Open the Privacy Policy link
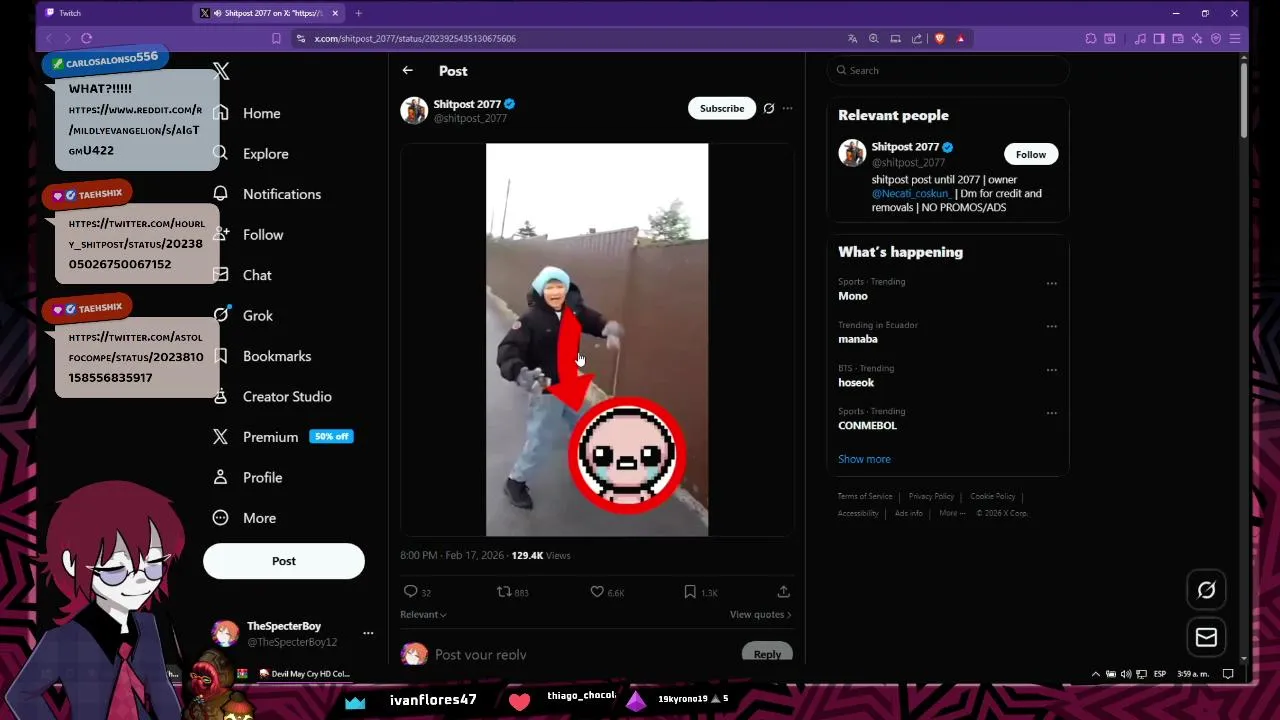The height and width of the screenshot is (720, 1280). [931, 496]
